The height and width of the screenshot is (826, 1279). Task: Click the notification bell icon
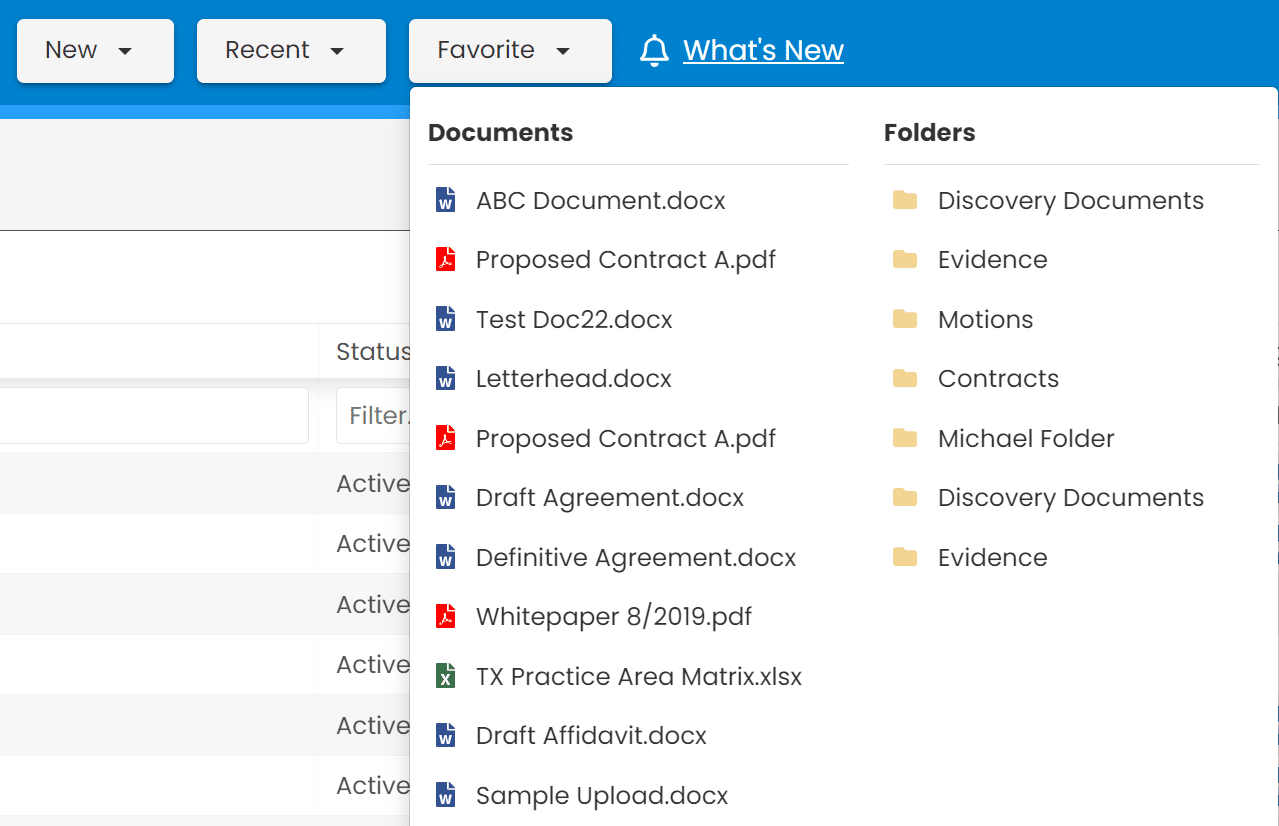coord(654,50)
